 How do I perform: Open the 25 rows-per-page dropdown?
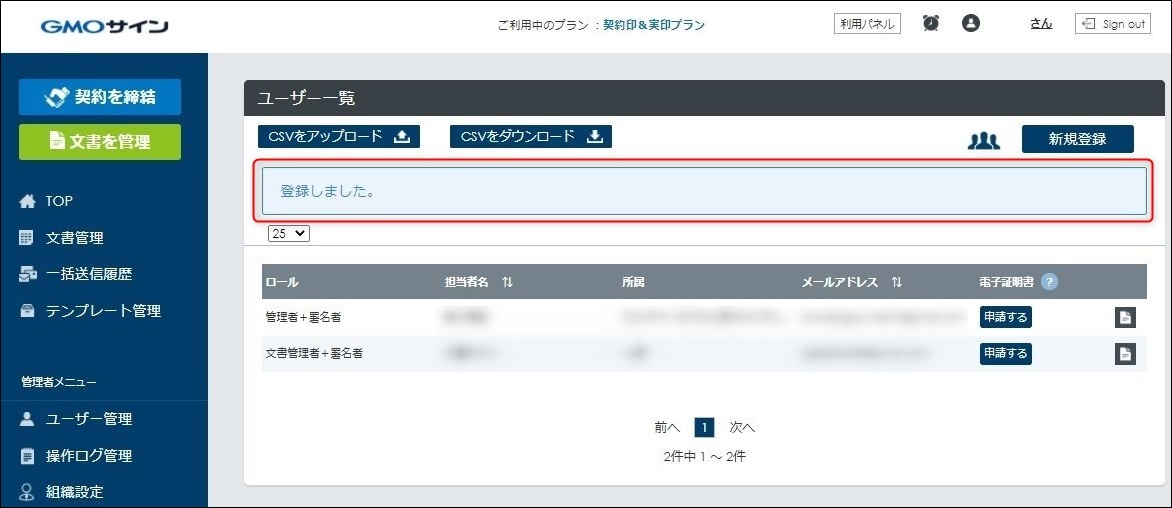289,233
